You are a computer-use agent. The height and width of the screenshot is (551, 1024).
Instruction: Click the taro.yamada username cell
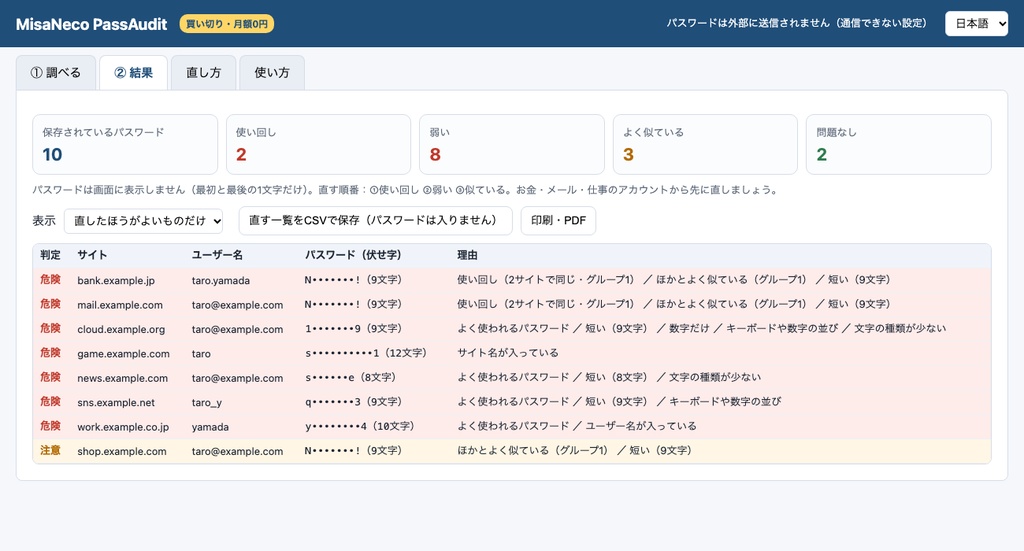coord(221,280)
